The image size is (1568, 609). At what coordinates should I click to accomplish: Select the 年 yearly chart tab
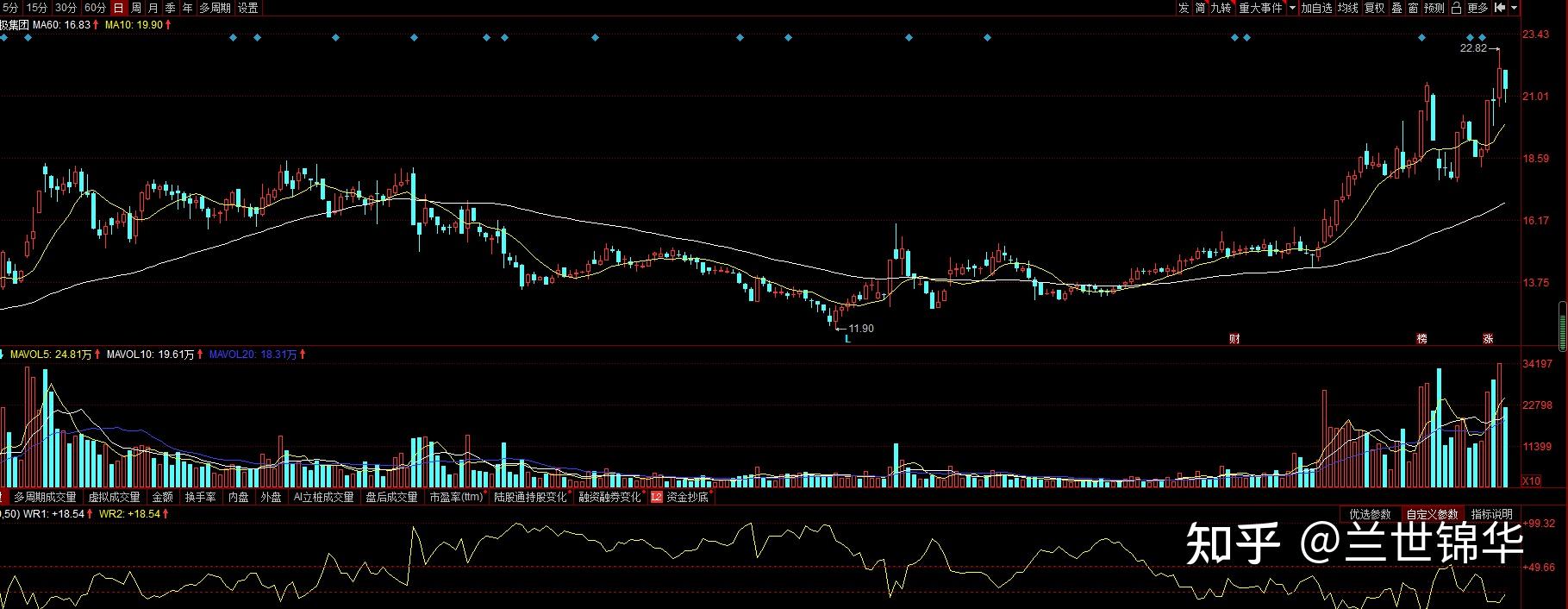[x=188, y=8]
